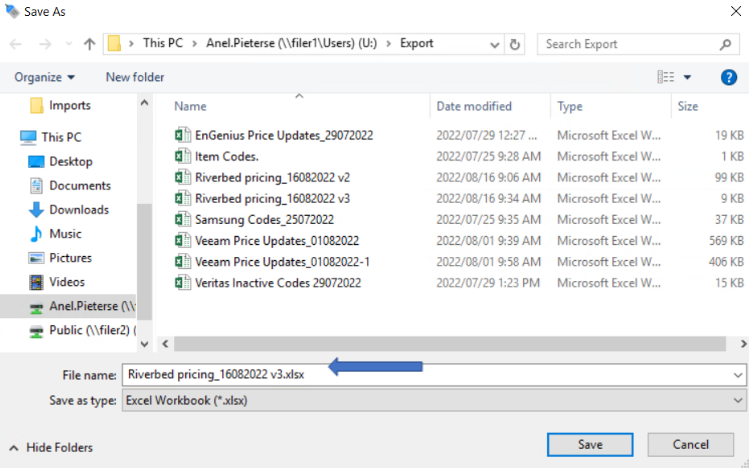The height and width of the screenshot is (468, 749).
Task: Collapse the dialog with Hide Folders
Action: pos(50,447)
